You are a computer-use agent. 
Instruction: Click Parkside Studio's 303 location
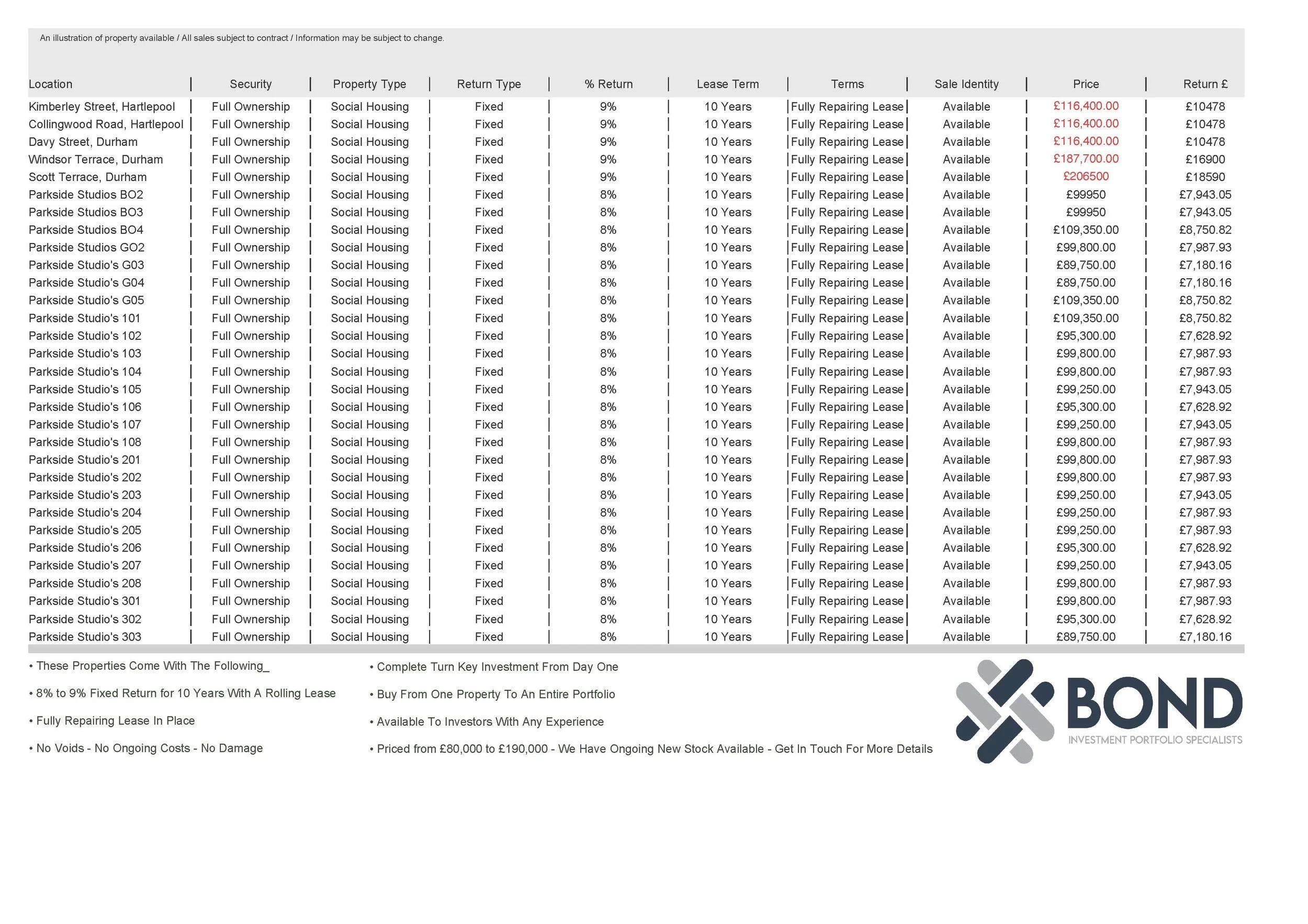(85, 636)
